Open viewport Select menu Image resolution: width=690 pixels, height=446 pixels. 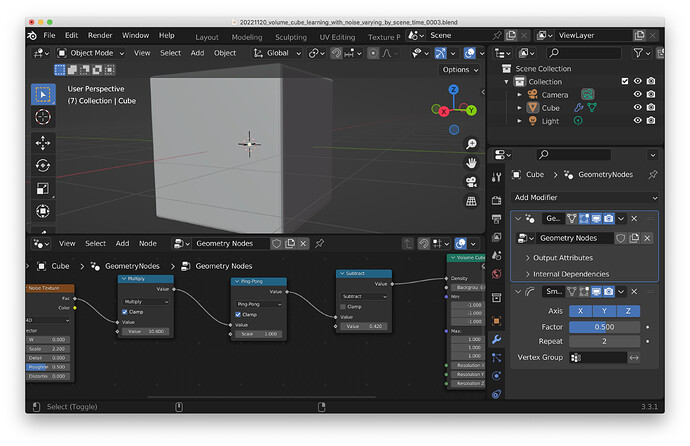pyautogui.click(x=170, y=53)
